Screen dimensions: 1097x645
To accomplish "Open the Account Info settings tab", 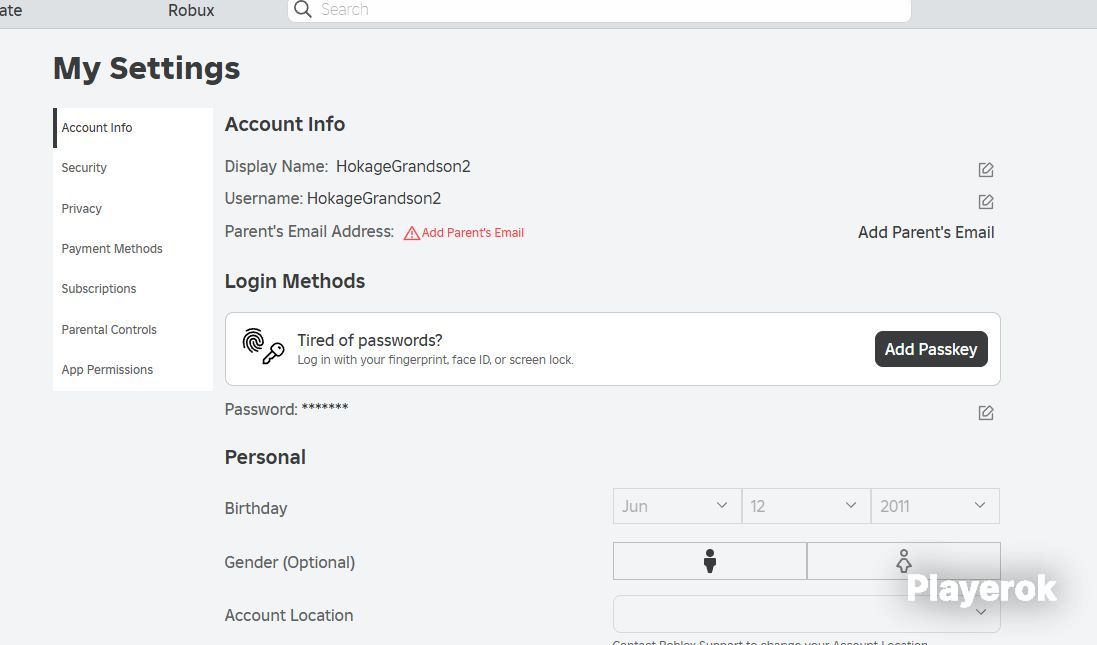I will (133, 127).
